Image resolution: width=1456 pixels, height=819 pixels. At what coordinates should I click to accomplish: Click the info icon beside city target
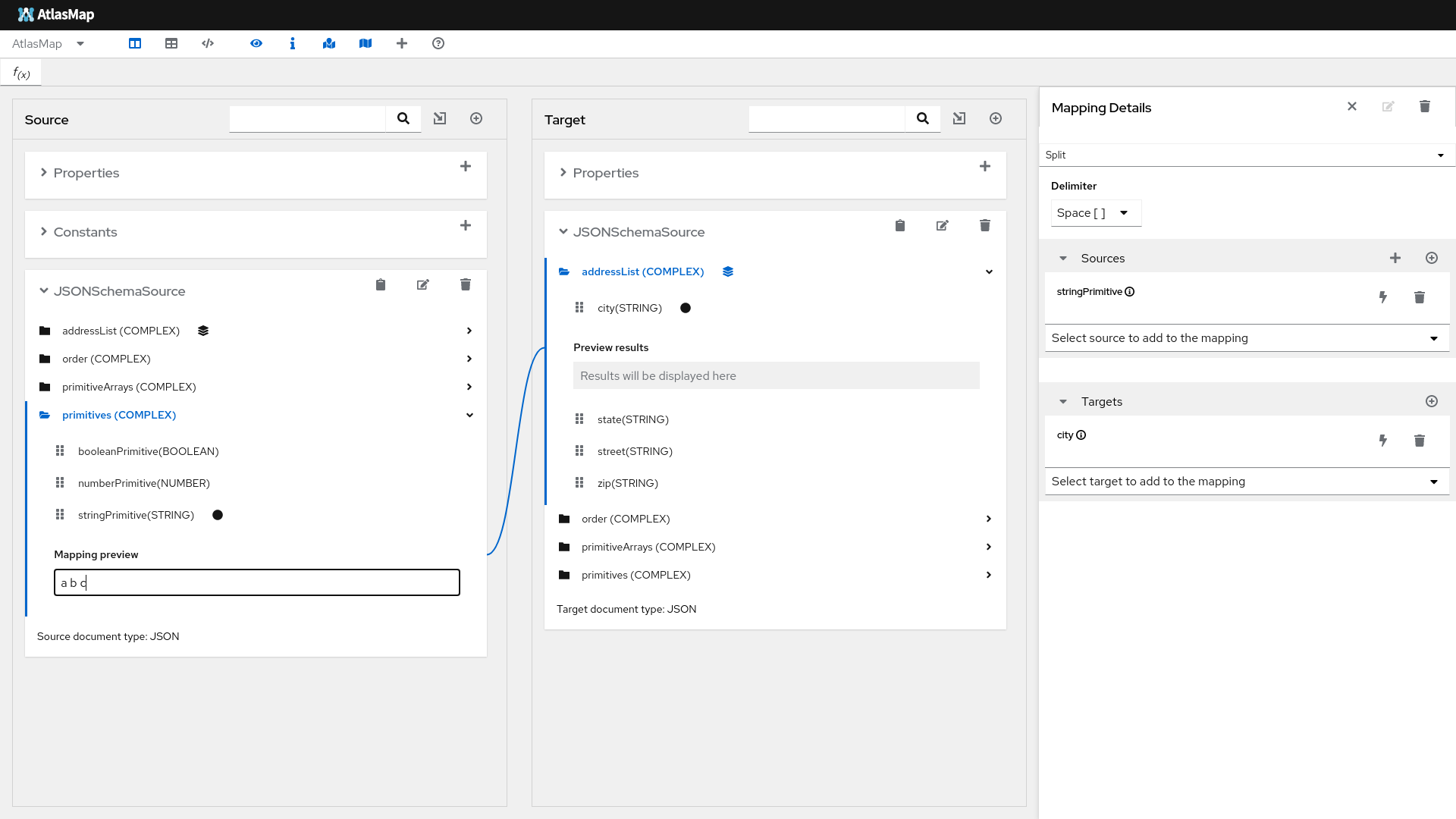(1082, 435)
